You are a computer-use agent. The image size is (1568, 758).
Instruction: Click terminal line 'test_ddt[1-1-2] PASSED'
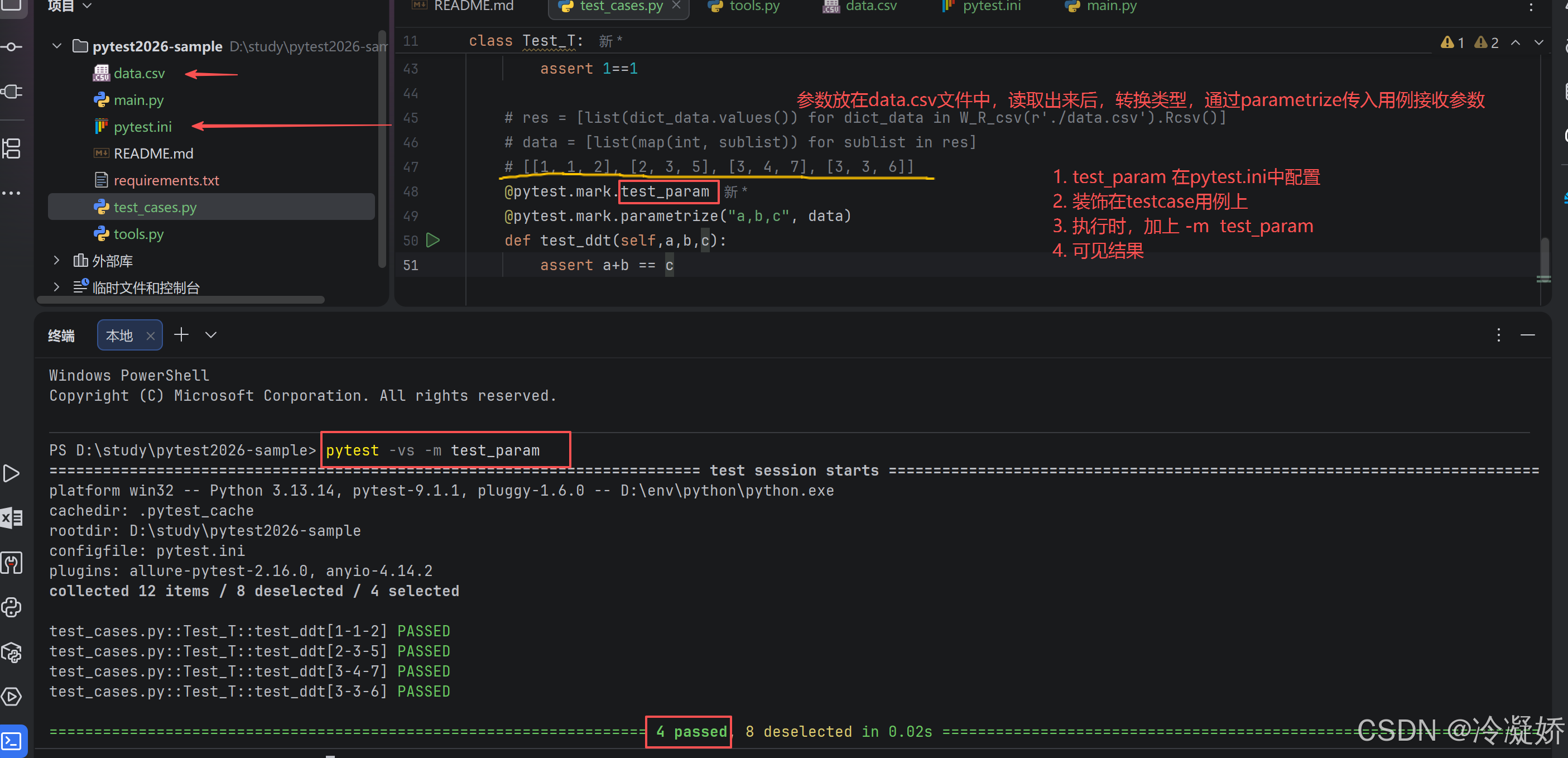tap(249, 631)
